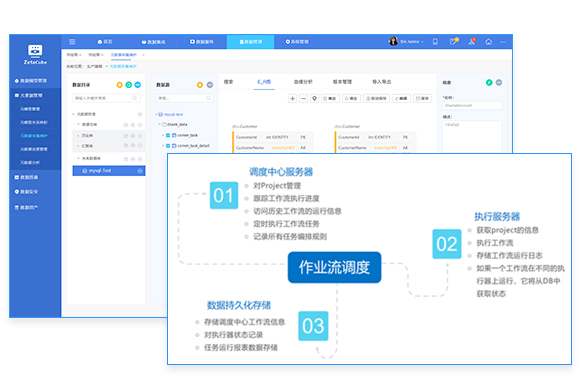Collapse the blank_data folder node

(160, 124)
